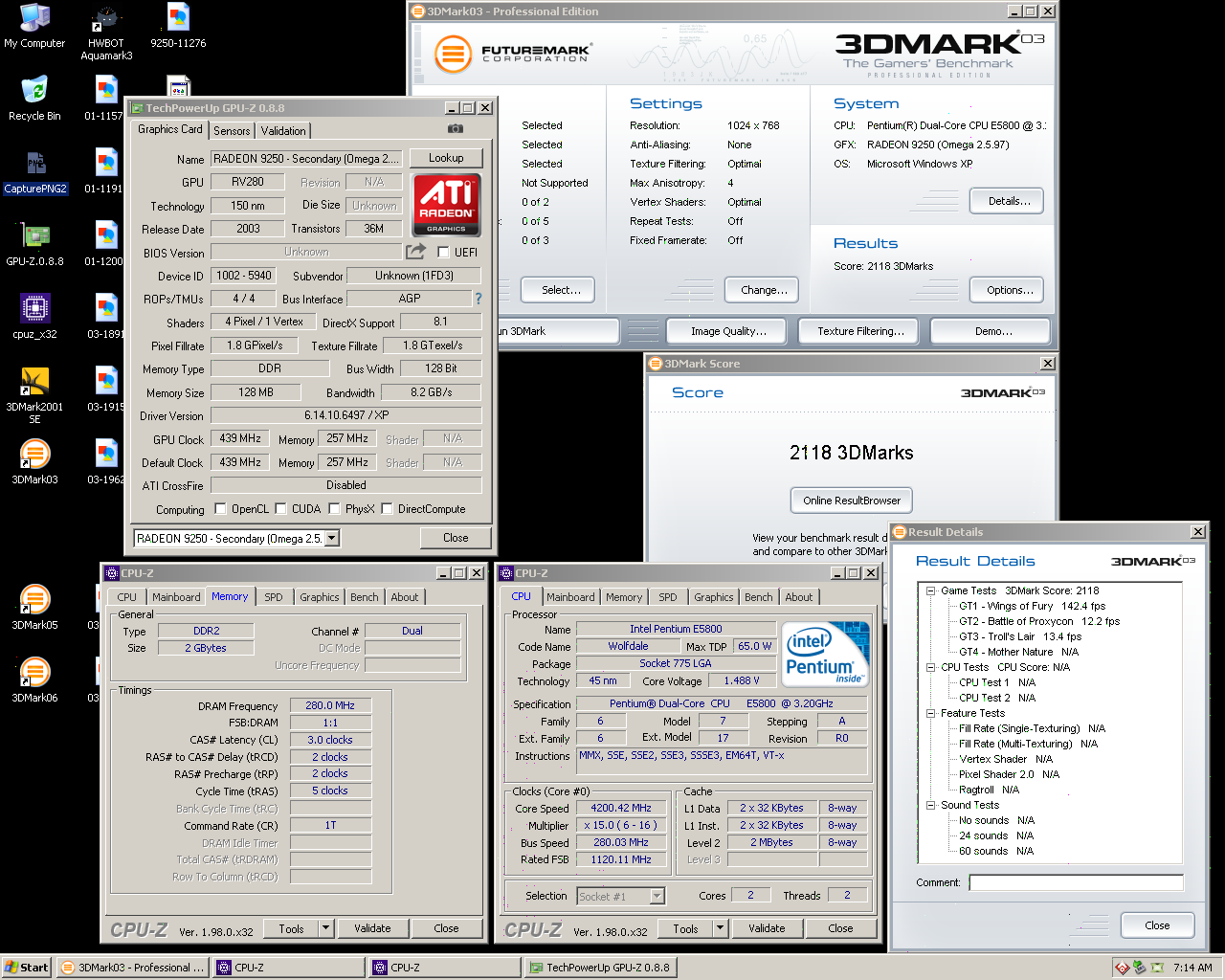The image size is (1225, 980).
Task: Click Validate in the CPU-Z CPU window
Action: pyautogui.click(x=767, y=928)
